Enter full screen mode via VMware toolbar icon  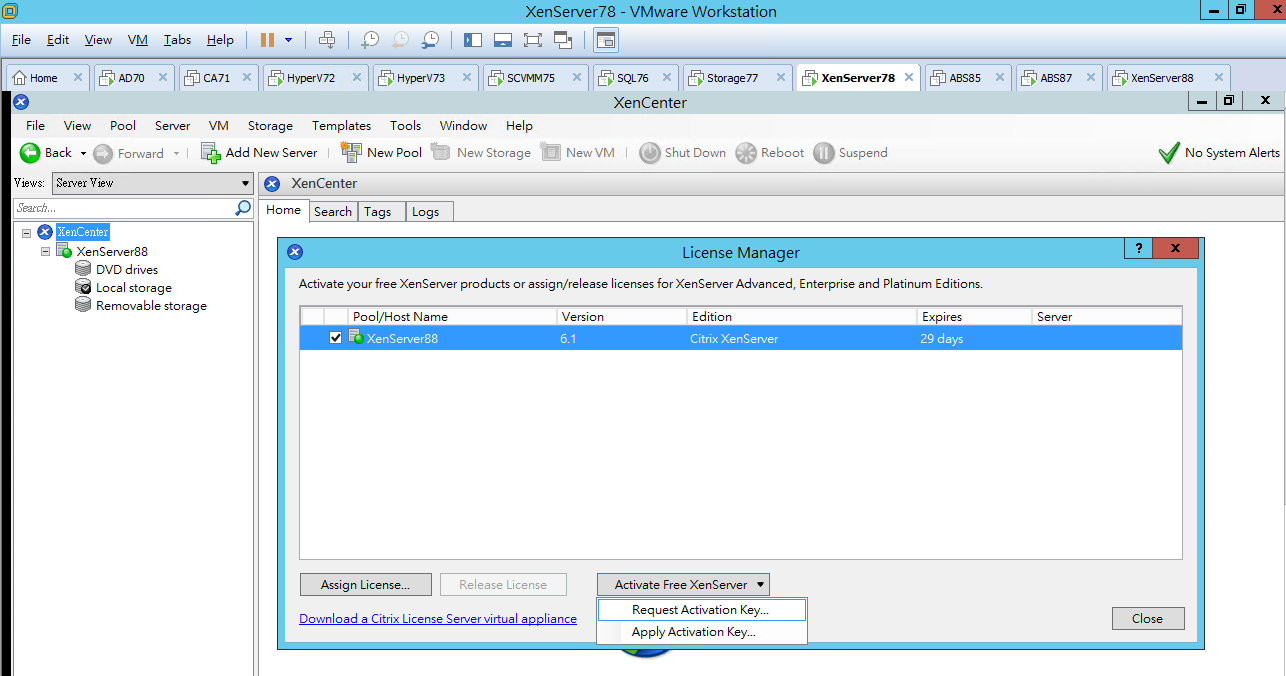532,40
